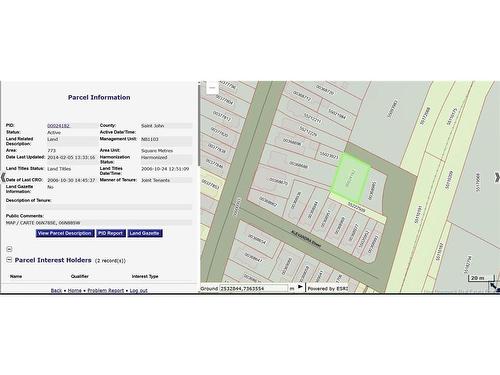Click the parcel info panel scrollbar
The height and width of the screenshot is (375, 500).
point(199,124)
